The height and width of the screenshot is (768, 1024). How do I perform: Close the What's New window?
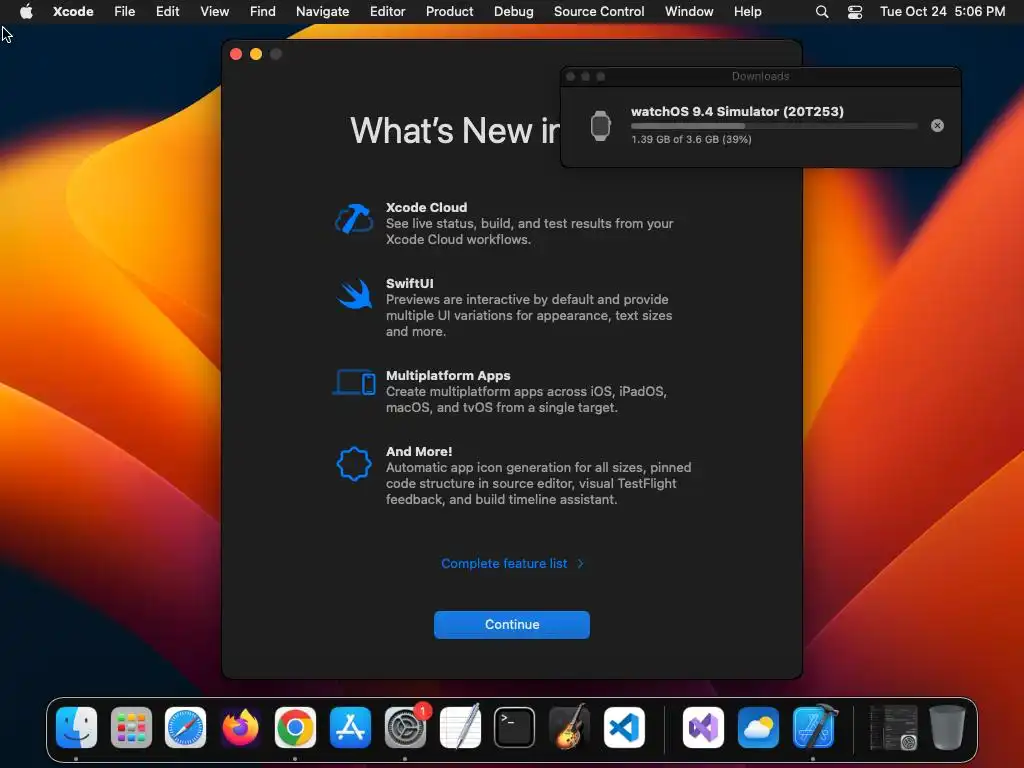click(x=236, y=54)
